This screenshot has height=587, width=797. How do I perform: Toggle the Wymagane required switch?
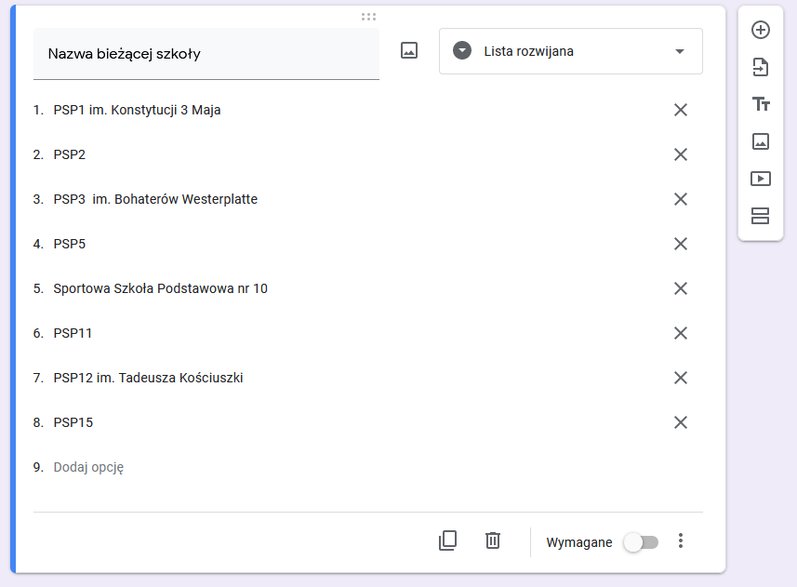coord(641,542)
